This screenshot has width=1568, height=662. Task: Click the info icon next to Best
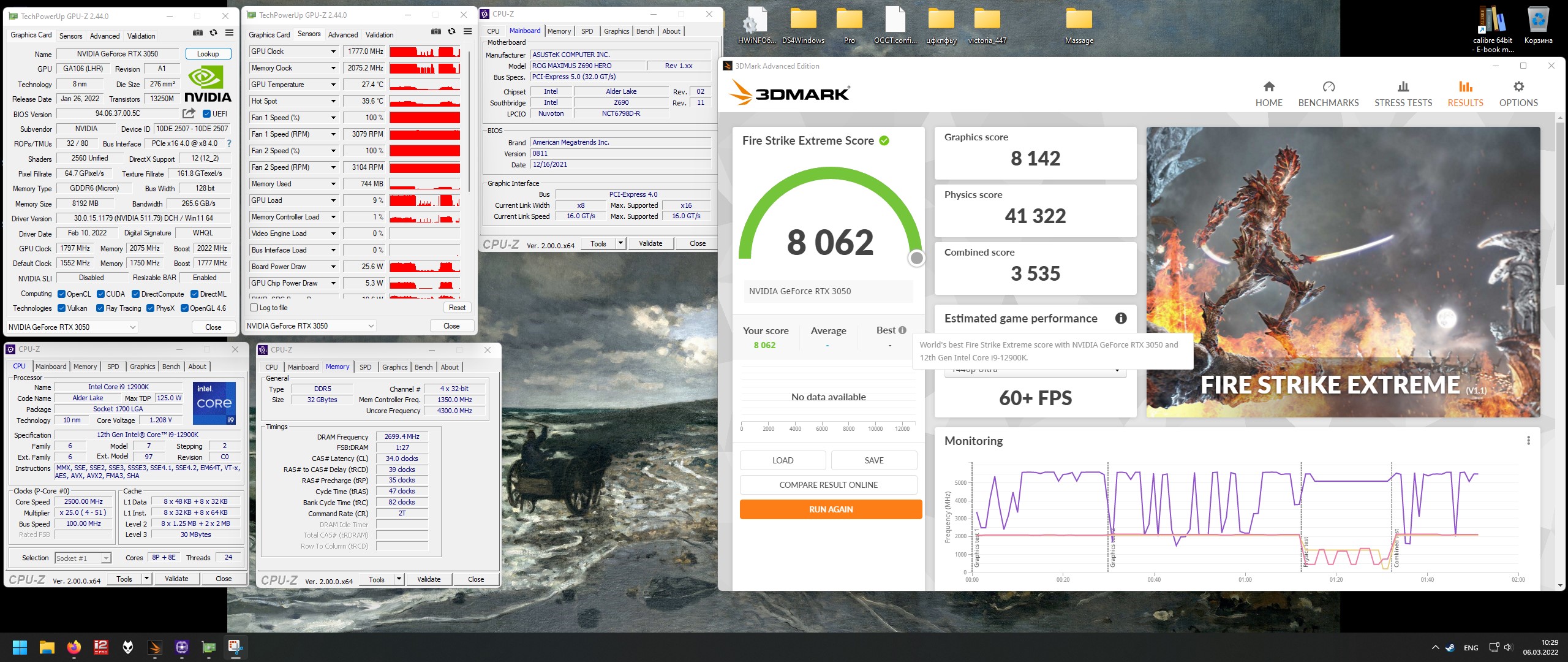point(902,330)
